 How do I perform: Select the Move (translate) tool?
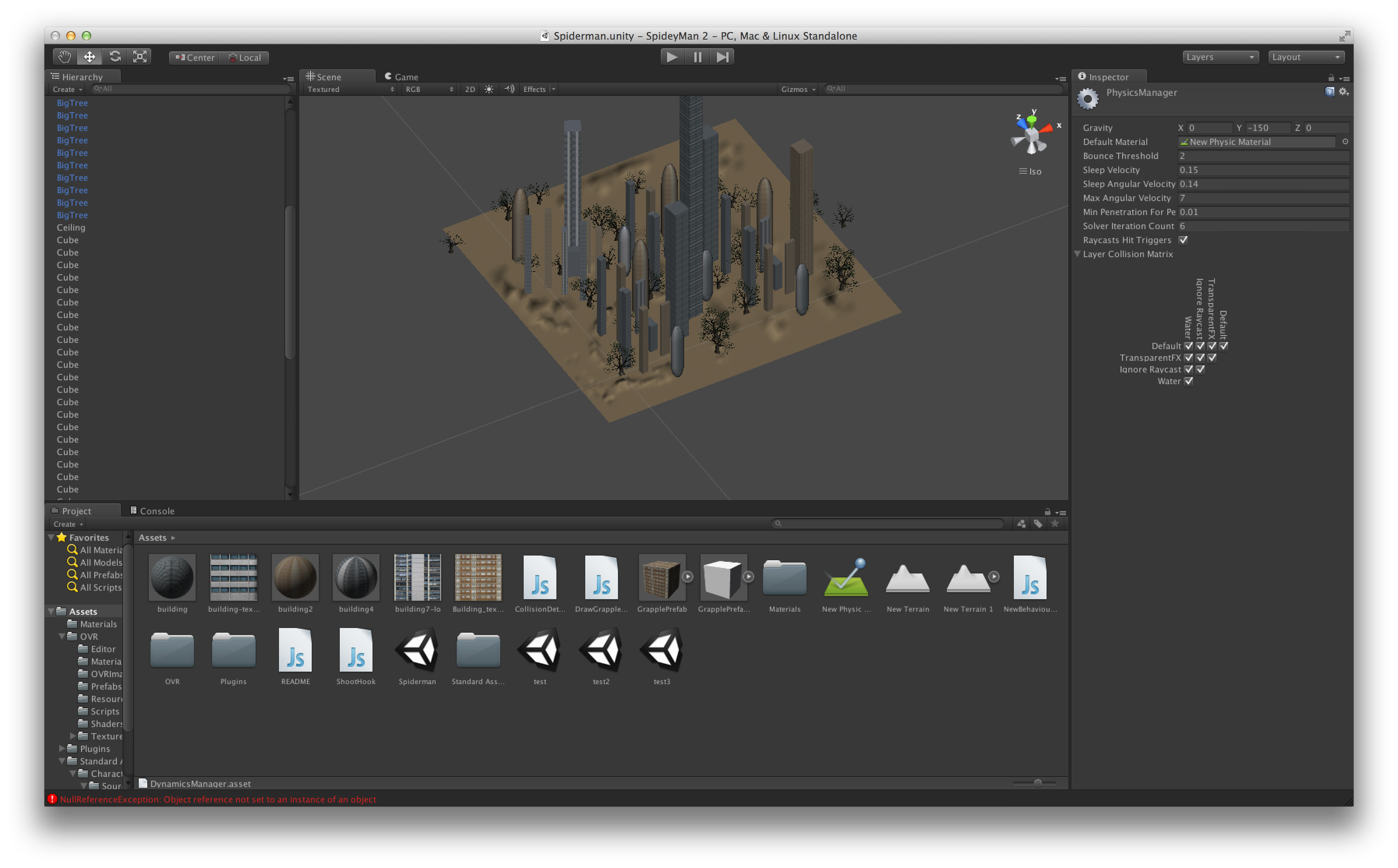(x=90, y=57)
